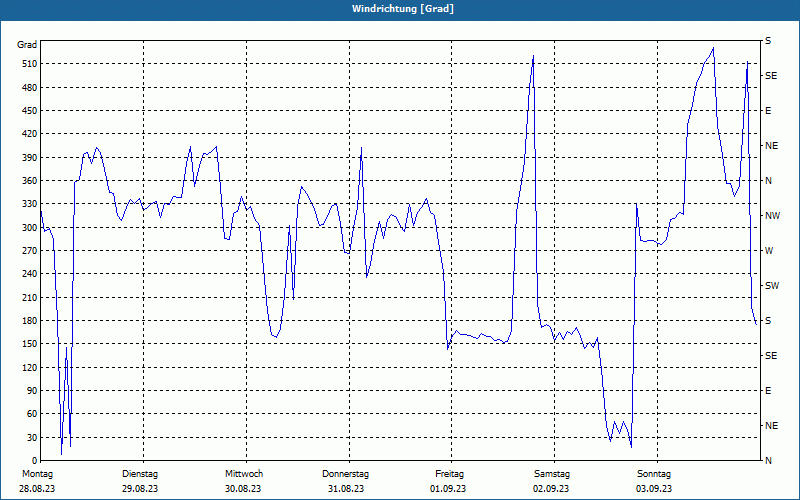This screenshot has height=500, width=800.
Task: Click the 'Freitag' day label
Action: (x=449, y=474)
